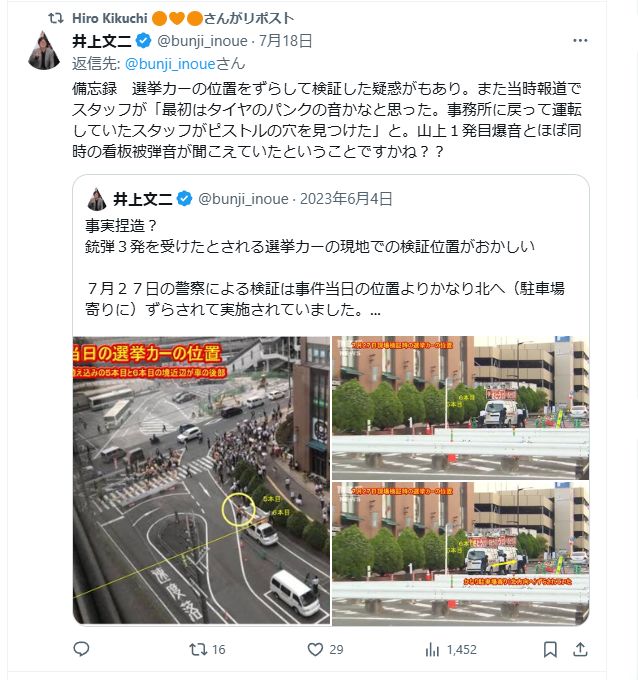Click the @bunji_inoue handle next to 7月18日
The width and height of the screenshot is (638, 680).
click(x=202, y=41)
